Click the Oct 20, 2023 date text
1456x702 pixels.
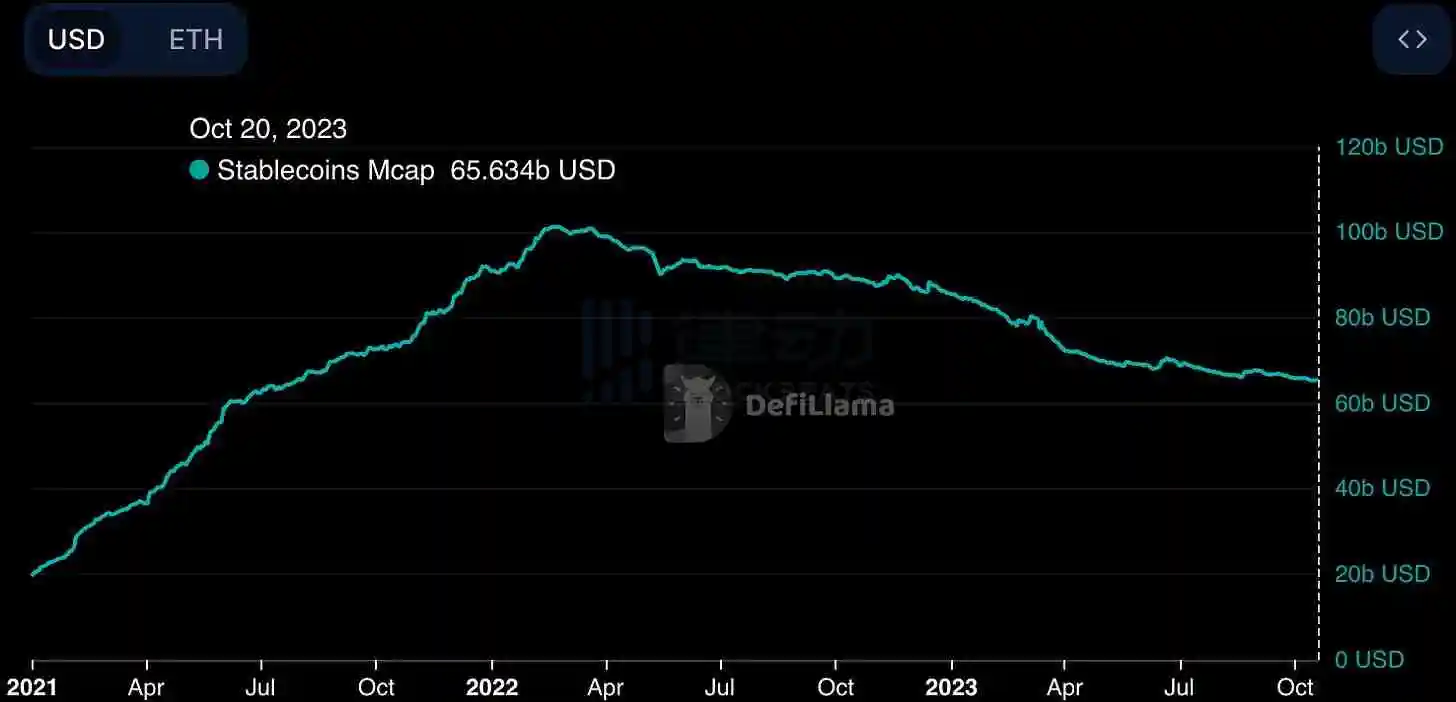click(268, 128)
